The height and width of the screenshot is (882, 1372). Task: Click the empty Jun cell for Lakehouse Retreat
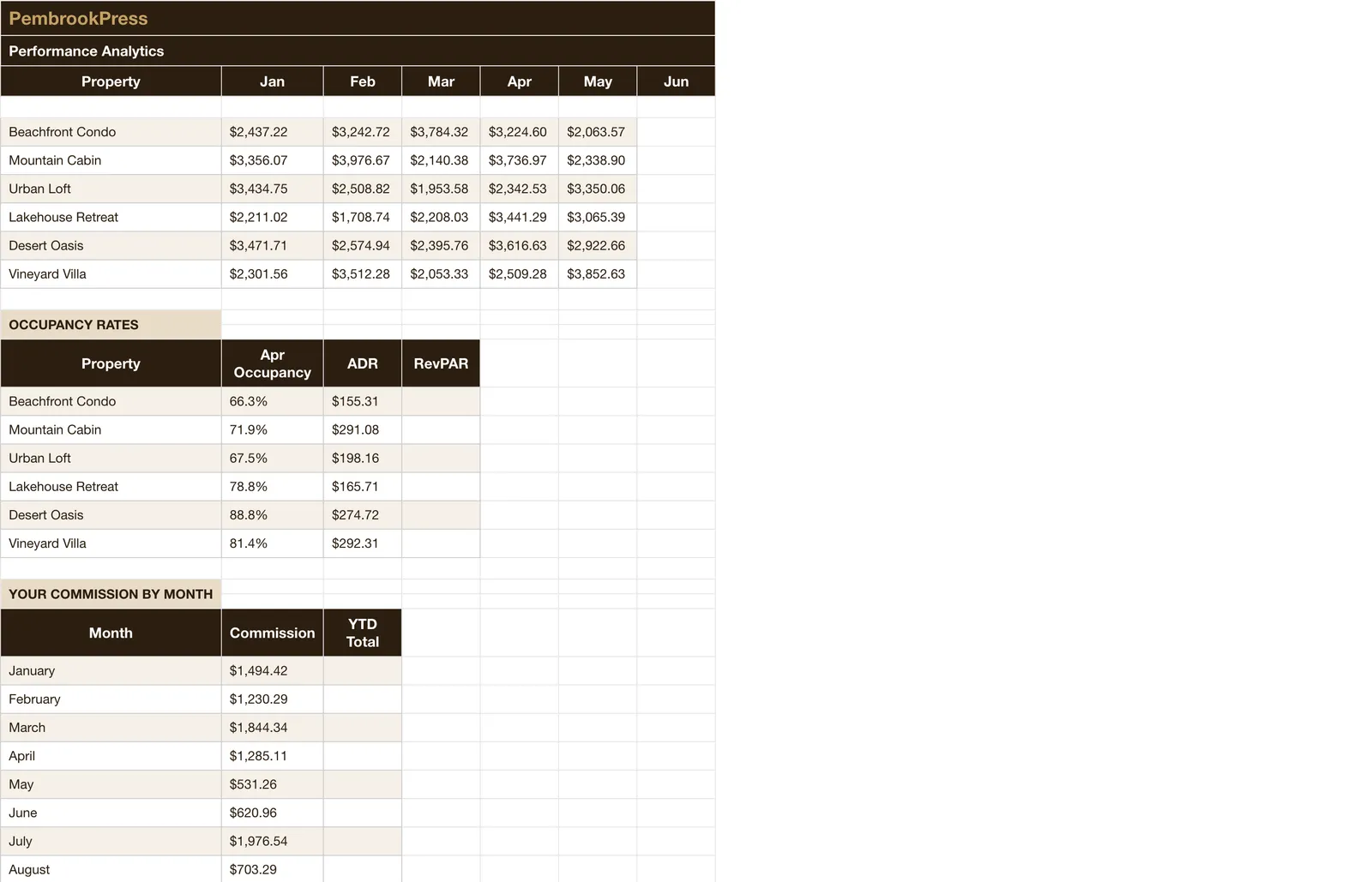(676, 217)
